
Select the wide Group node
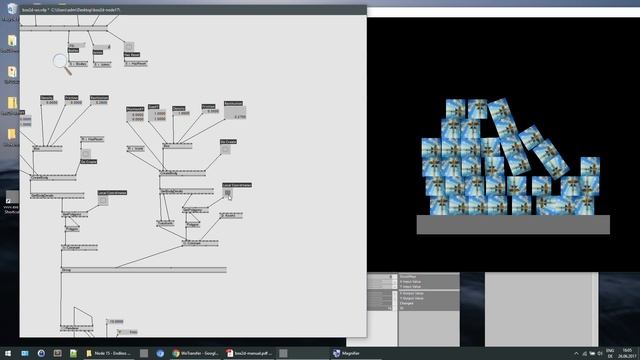tap(144, 270)
